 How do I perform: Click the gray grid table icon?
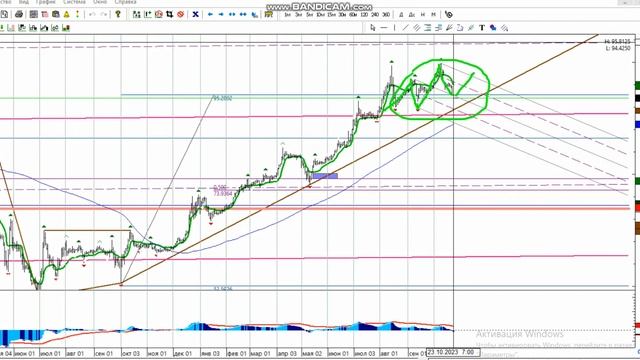tap(33, 15)
